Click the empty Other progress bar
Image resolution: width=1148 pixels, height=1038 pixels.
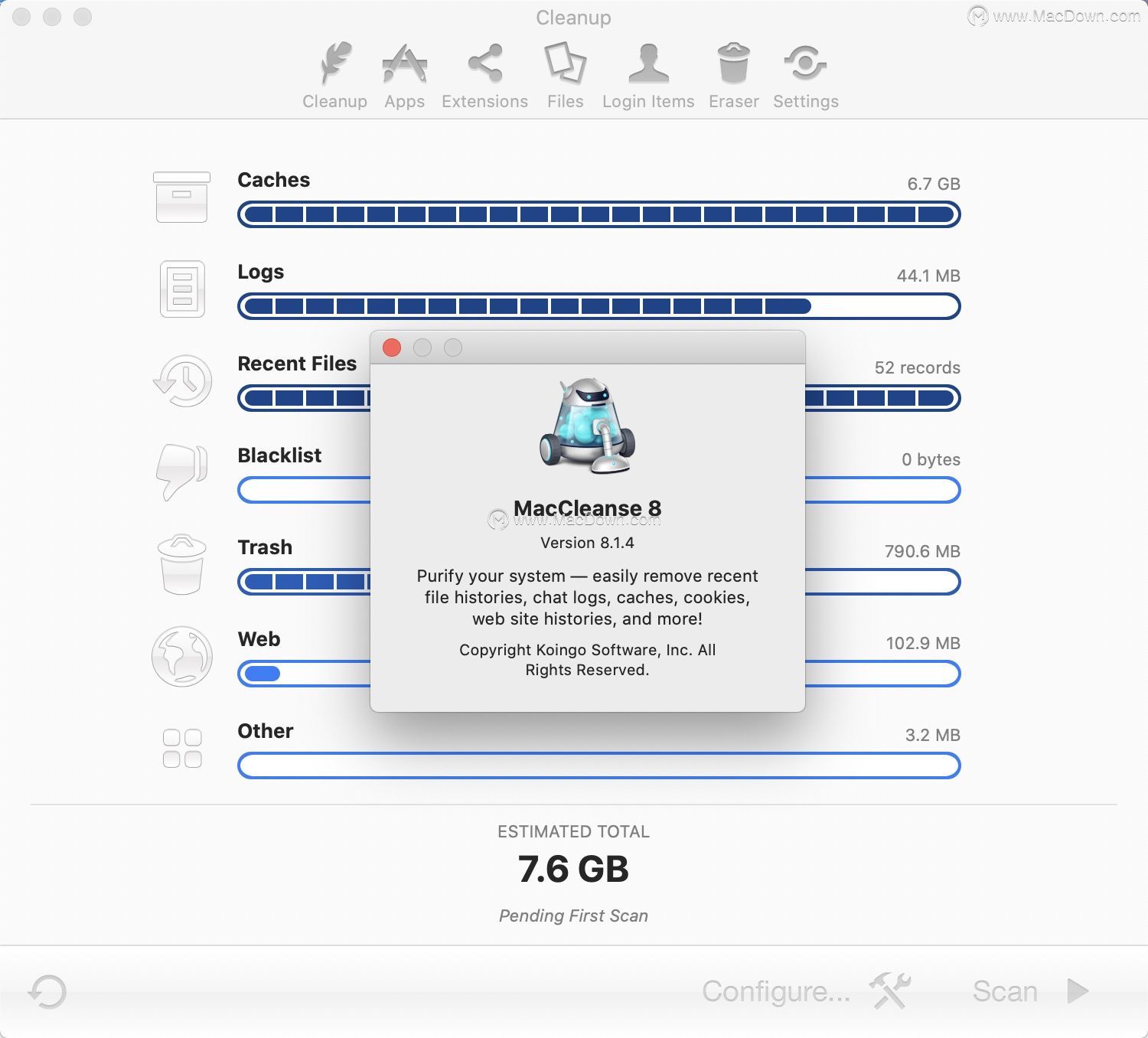click(x=599, y=765)
